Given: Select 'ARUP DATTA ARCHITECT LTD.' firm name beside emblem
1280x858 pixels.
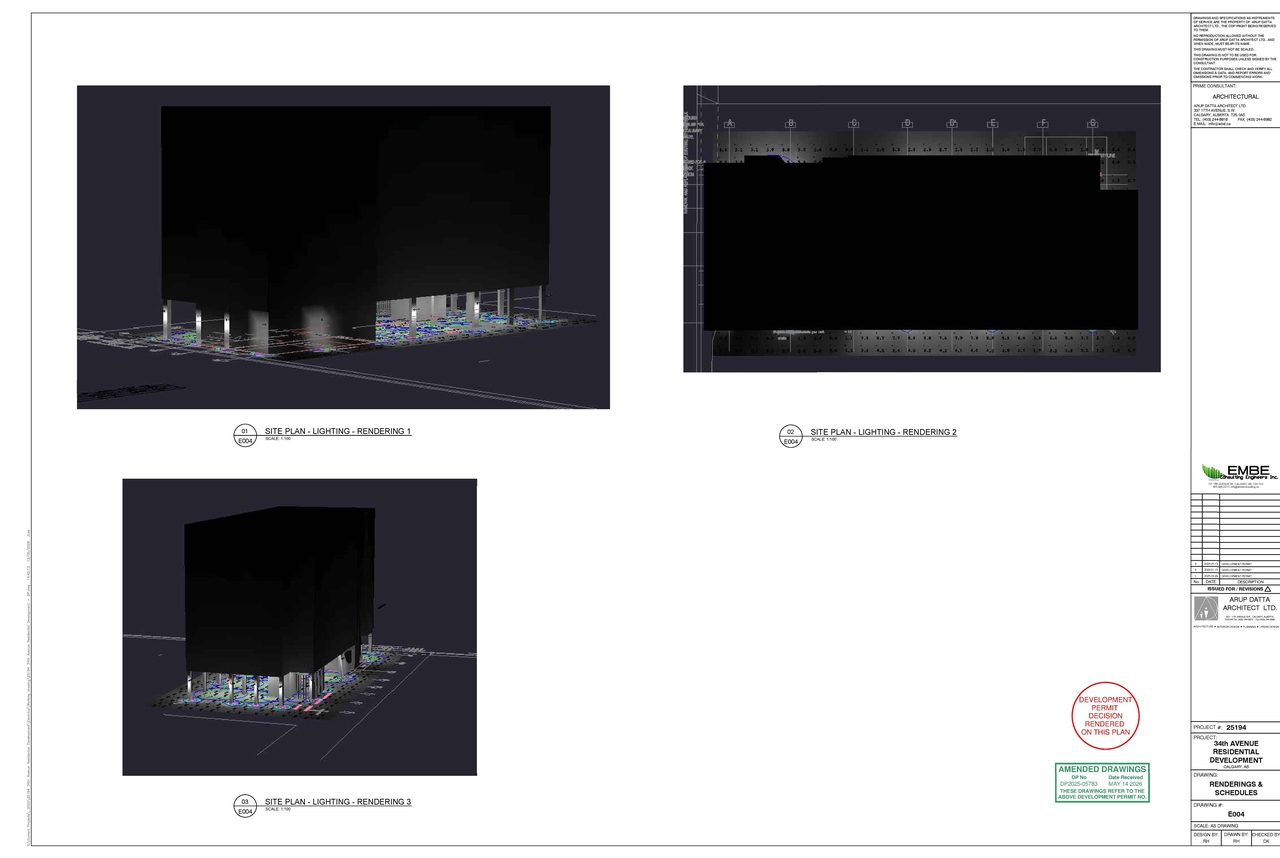Looking at the screenshot, I should pos(1249,604).
